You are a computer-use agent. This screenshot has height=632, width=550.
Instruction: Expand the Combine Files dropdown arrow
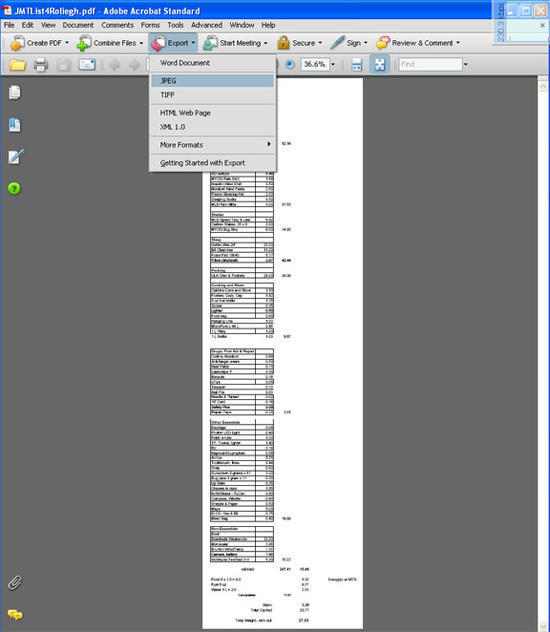pos(141,43)
